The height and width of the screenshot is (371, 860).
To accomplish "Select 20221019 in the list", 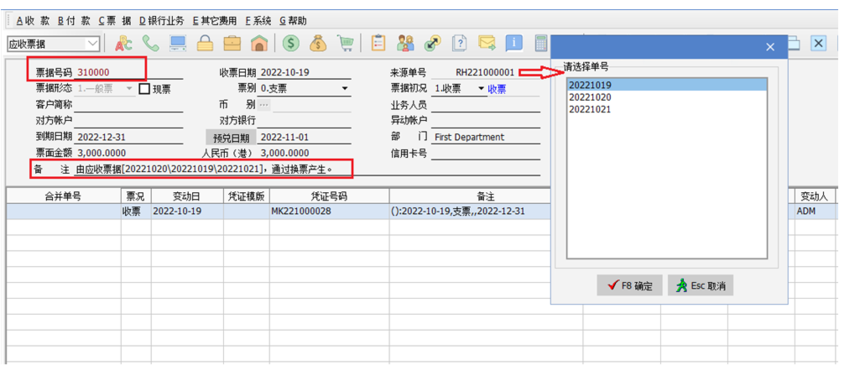I will click(x=667, y=85).
